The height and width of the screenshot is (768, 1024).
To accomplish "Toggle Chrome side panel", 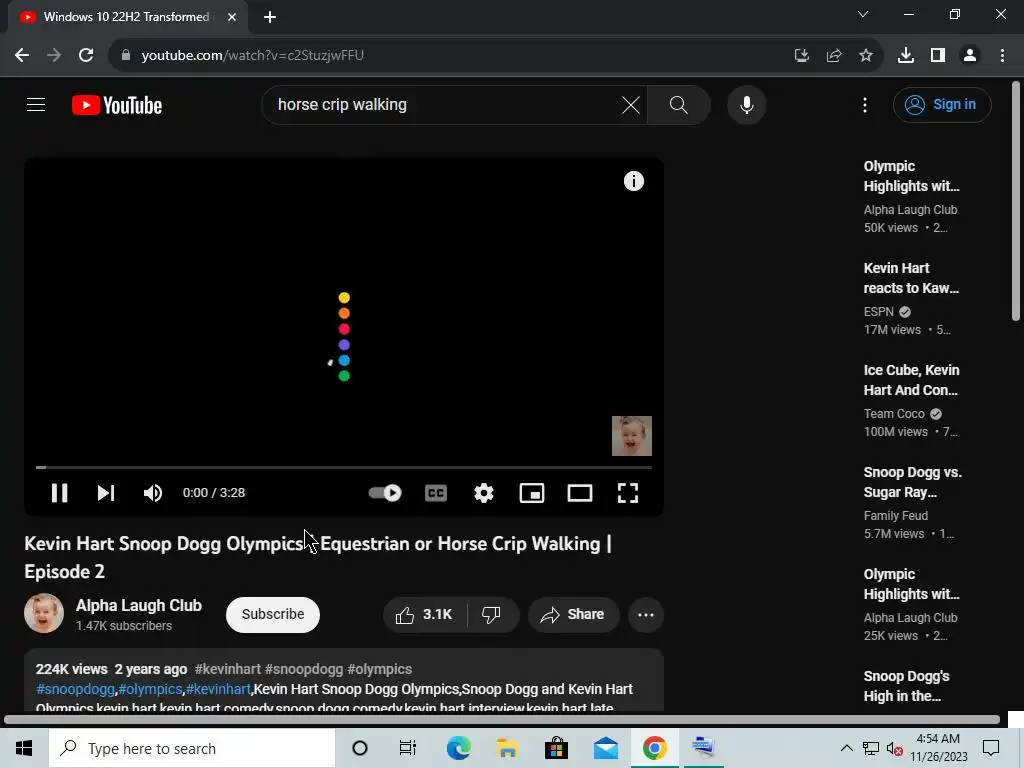I will [x=938, y=56].
